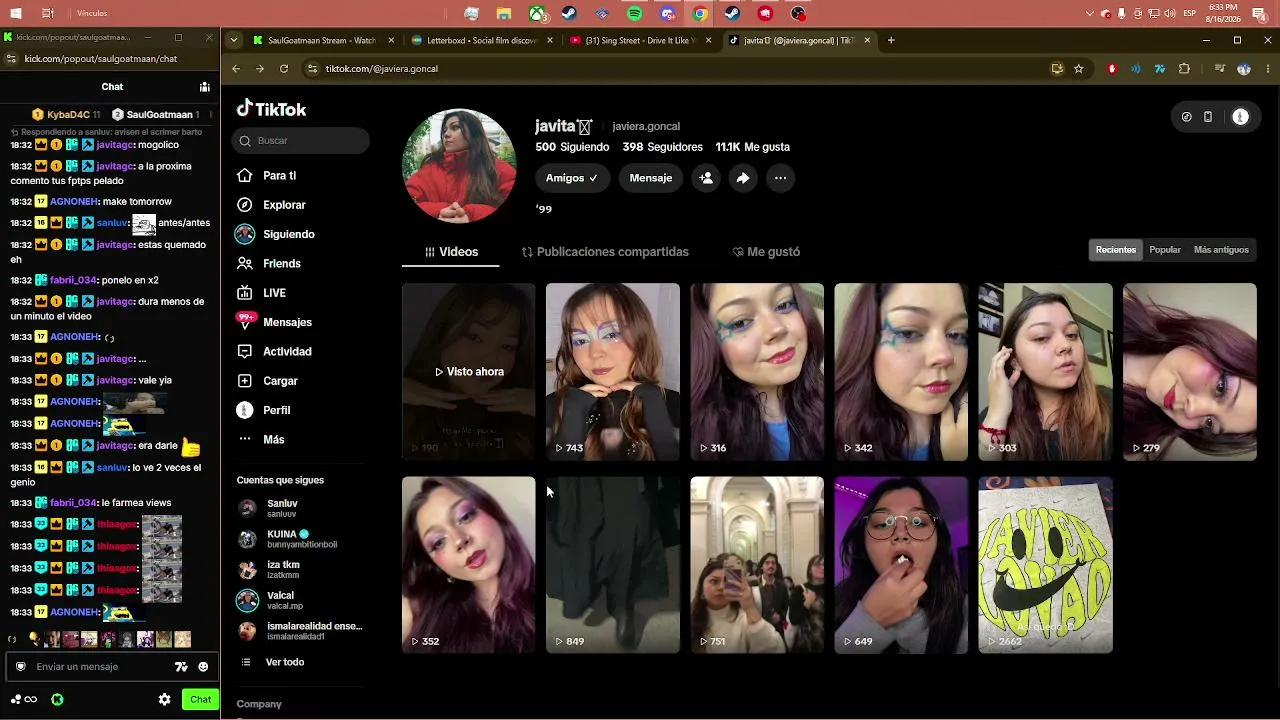Open the video with 743 views
Screen dimensions: 1280x720
(613, 372)
